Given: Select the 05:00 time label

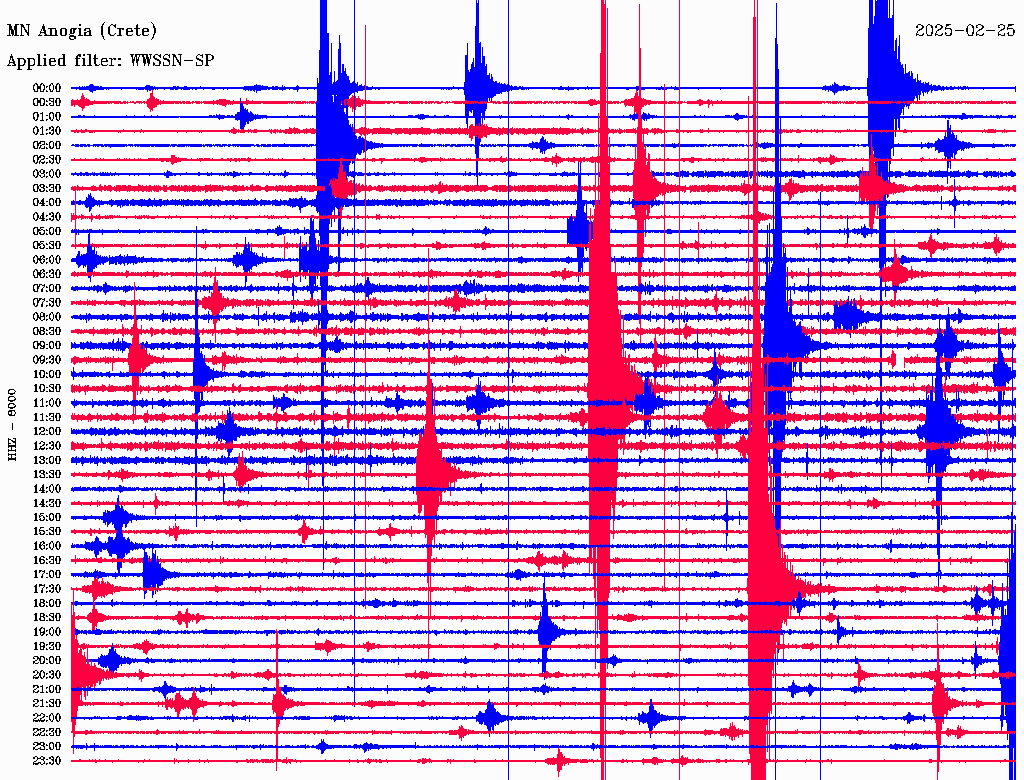Looking at the screenshot, I should click(x=46, y=231).
